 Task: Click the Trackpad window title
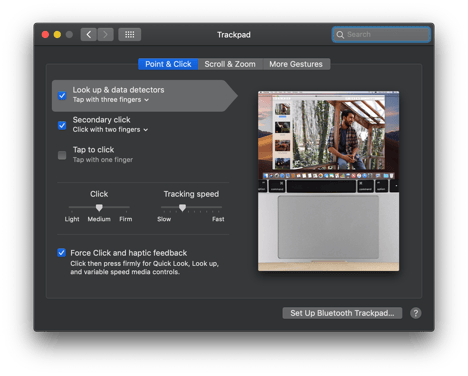(234, 35)
